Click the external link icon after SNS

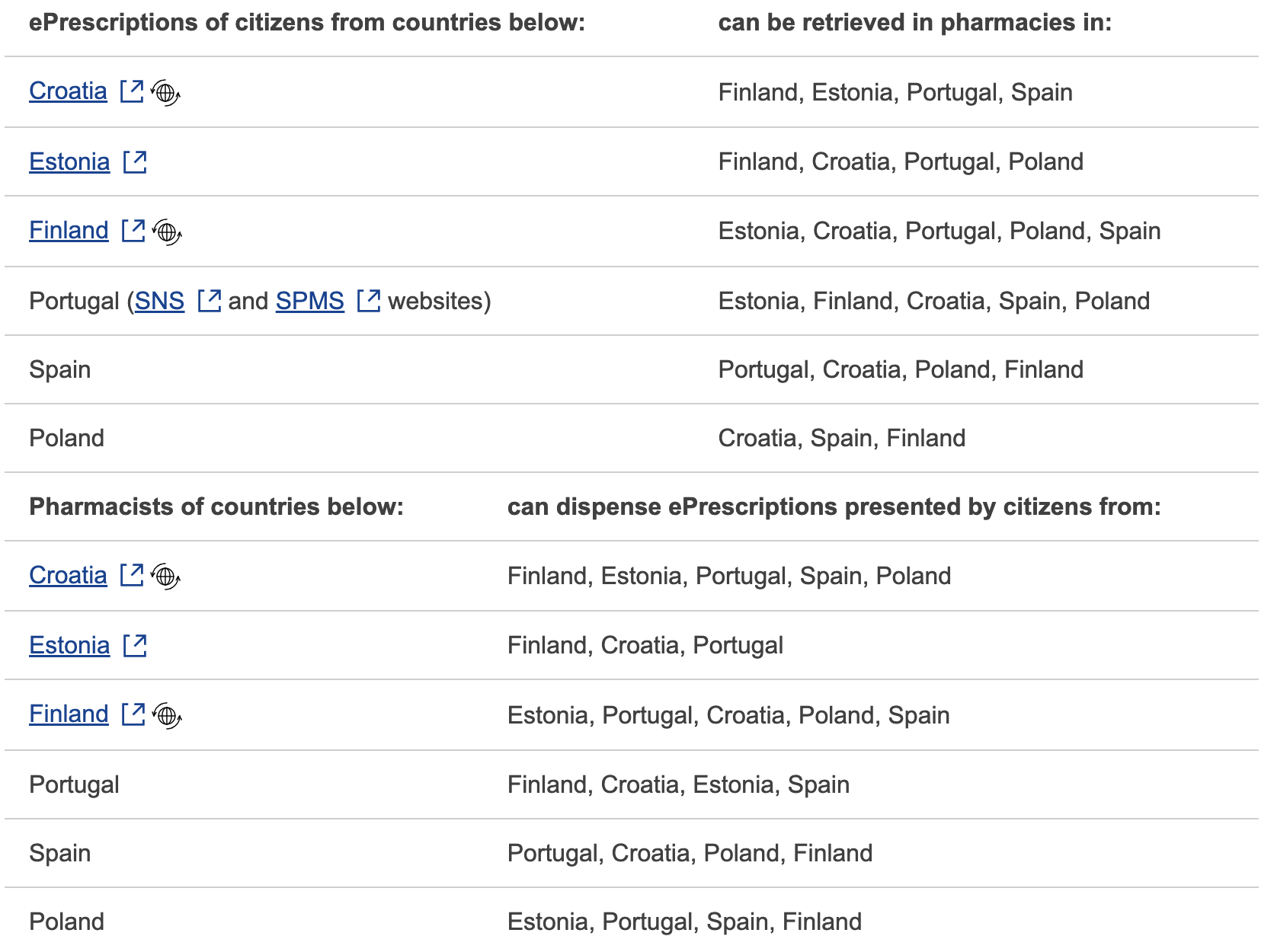click(x=210, y=301)
